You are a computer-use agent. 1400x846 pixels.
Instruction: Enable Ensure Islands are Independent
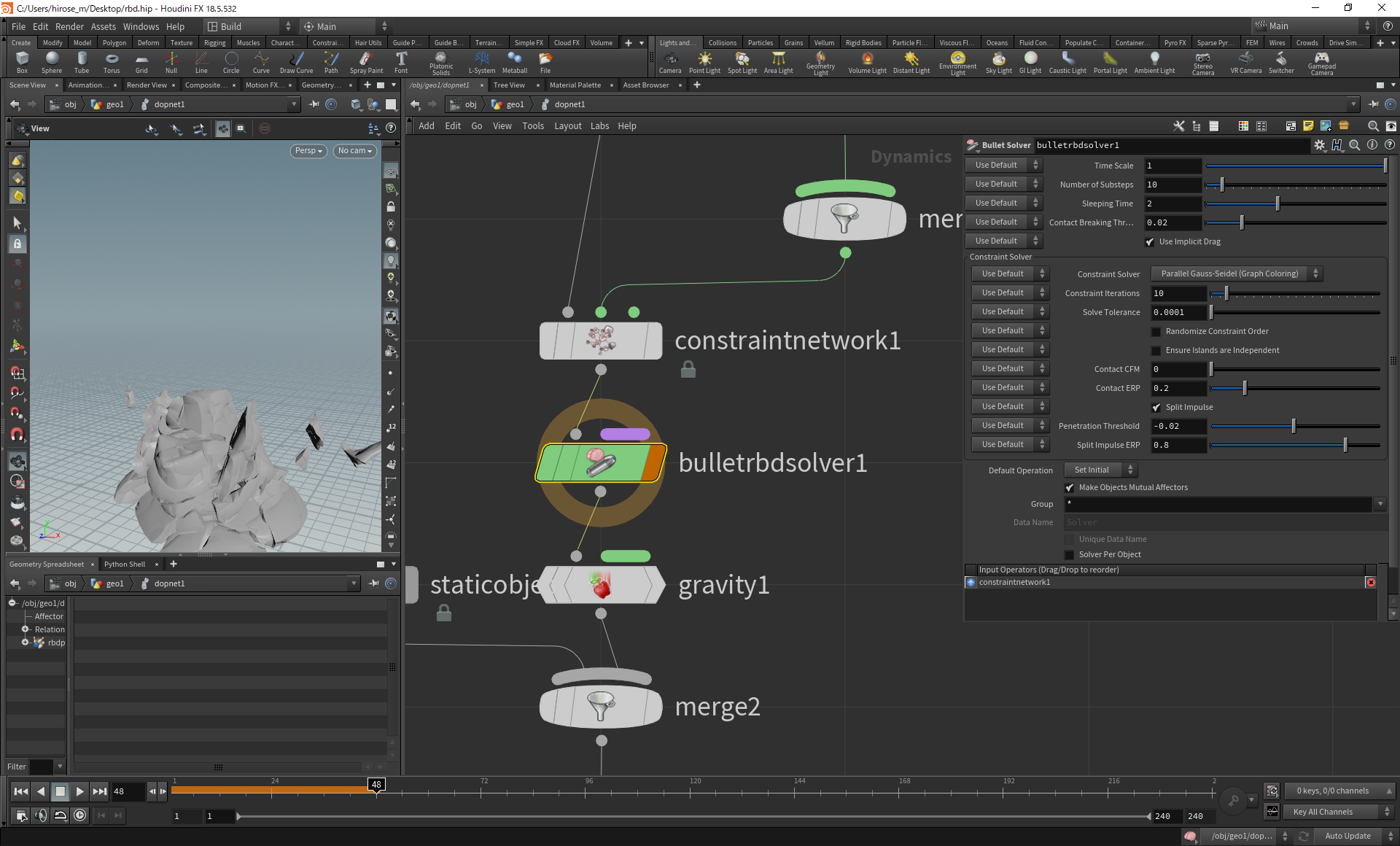click(x=1156, y=351)
